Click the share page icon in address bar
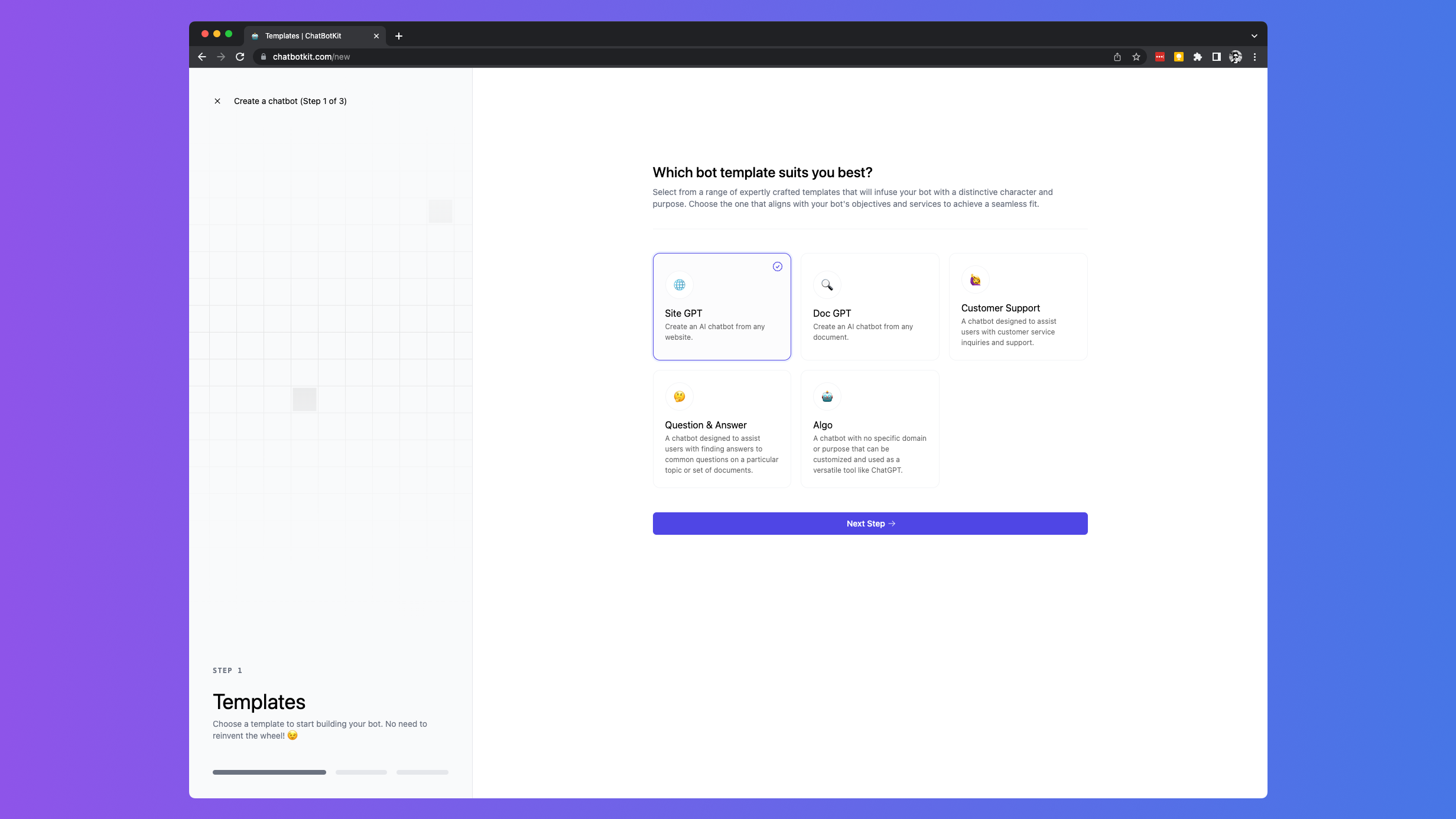 click(1117, 57)
